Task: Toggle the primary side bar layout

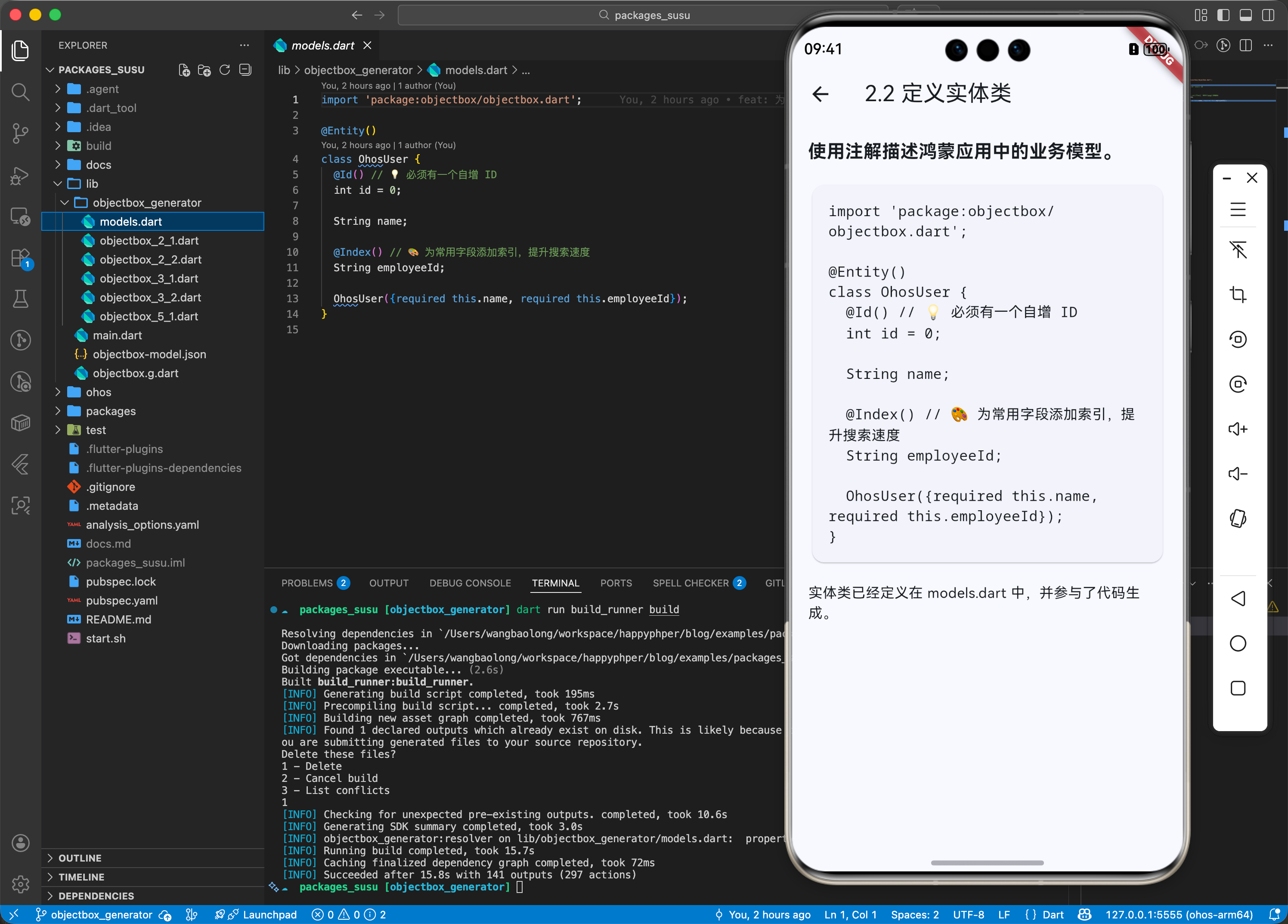Action: pos(1223,16)
